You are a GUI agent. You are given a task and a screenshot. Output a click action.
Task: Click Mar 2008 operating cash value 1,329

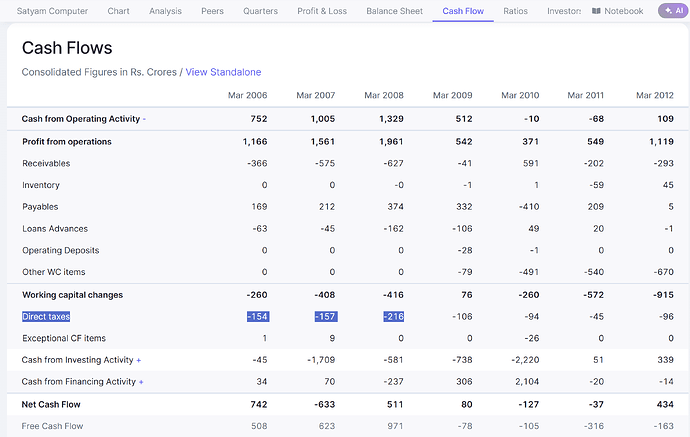tap(391, 119)
